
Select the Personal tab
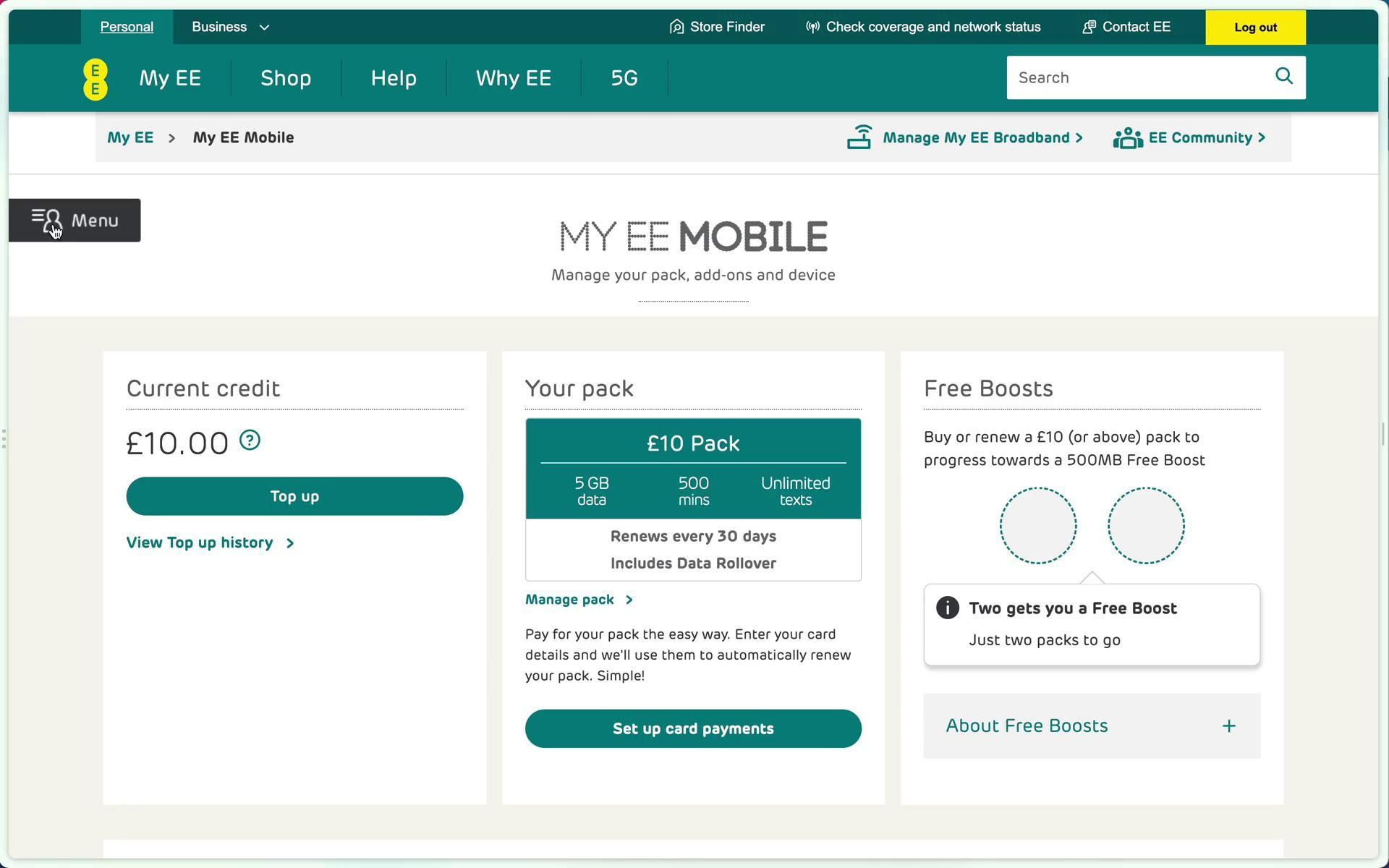[127, 27]
